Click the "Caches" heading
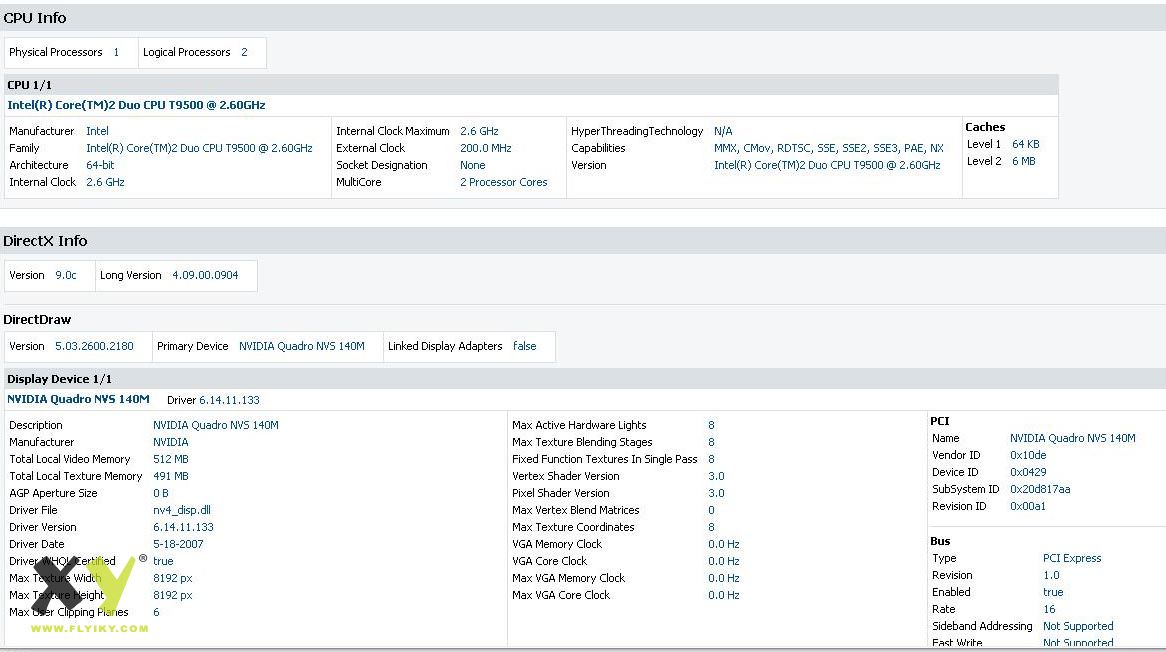This screenshot has height=652, width=1166. point(985,127)
